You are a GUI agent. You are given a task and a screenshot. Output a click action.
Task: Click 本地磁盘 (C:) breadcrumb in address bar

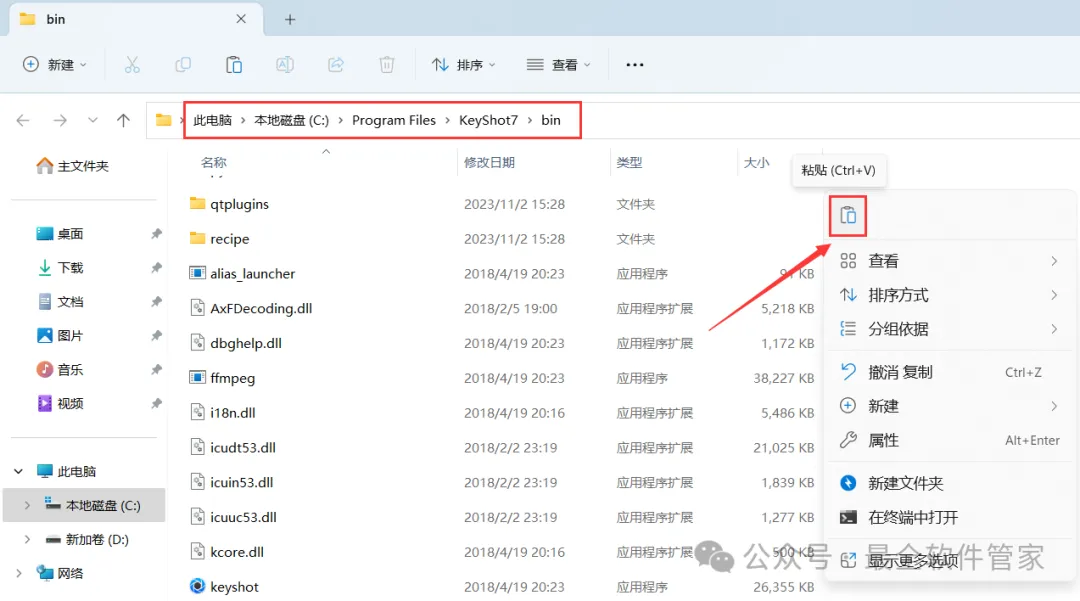tap(291, 120)
